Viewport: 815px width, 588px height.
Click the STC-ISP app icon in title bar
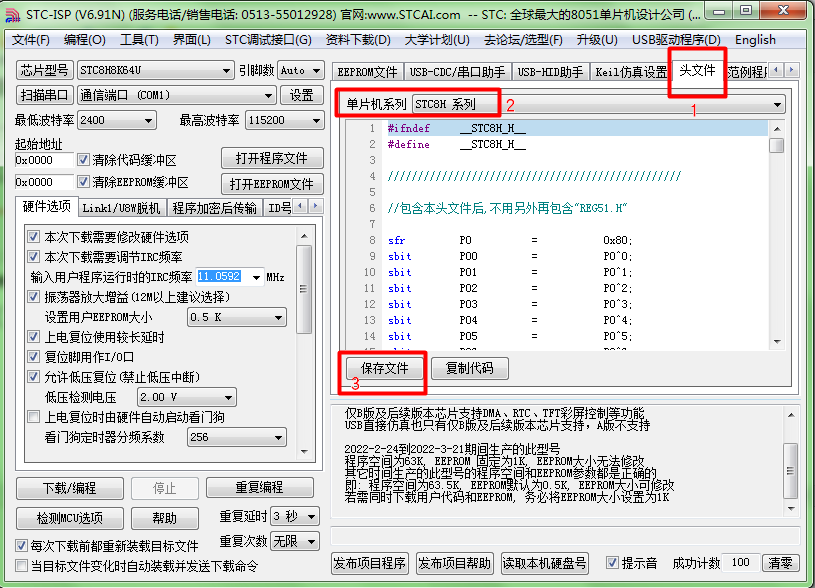(x=13, y=14)
